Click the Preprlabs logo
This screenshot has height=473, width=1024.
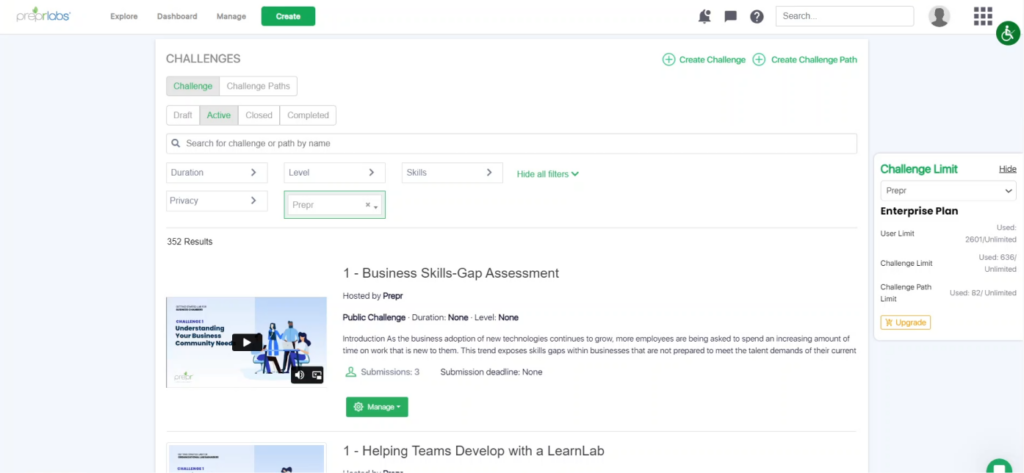(x=43, y=16)
